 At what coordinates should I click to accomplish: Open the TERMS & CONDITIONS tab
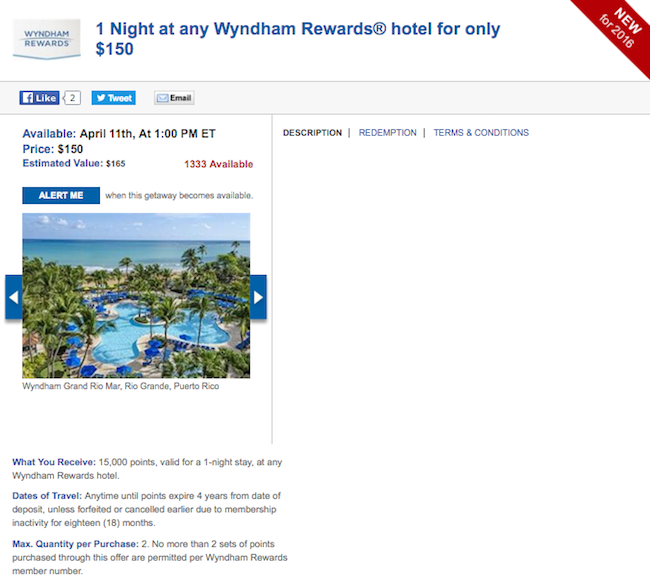[x=481, y=133]
